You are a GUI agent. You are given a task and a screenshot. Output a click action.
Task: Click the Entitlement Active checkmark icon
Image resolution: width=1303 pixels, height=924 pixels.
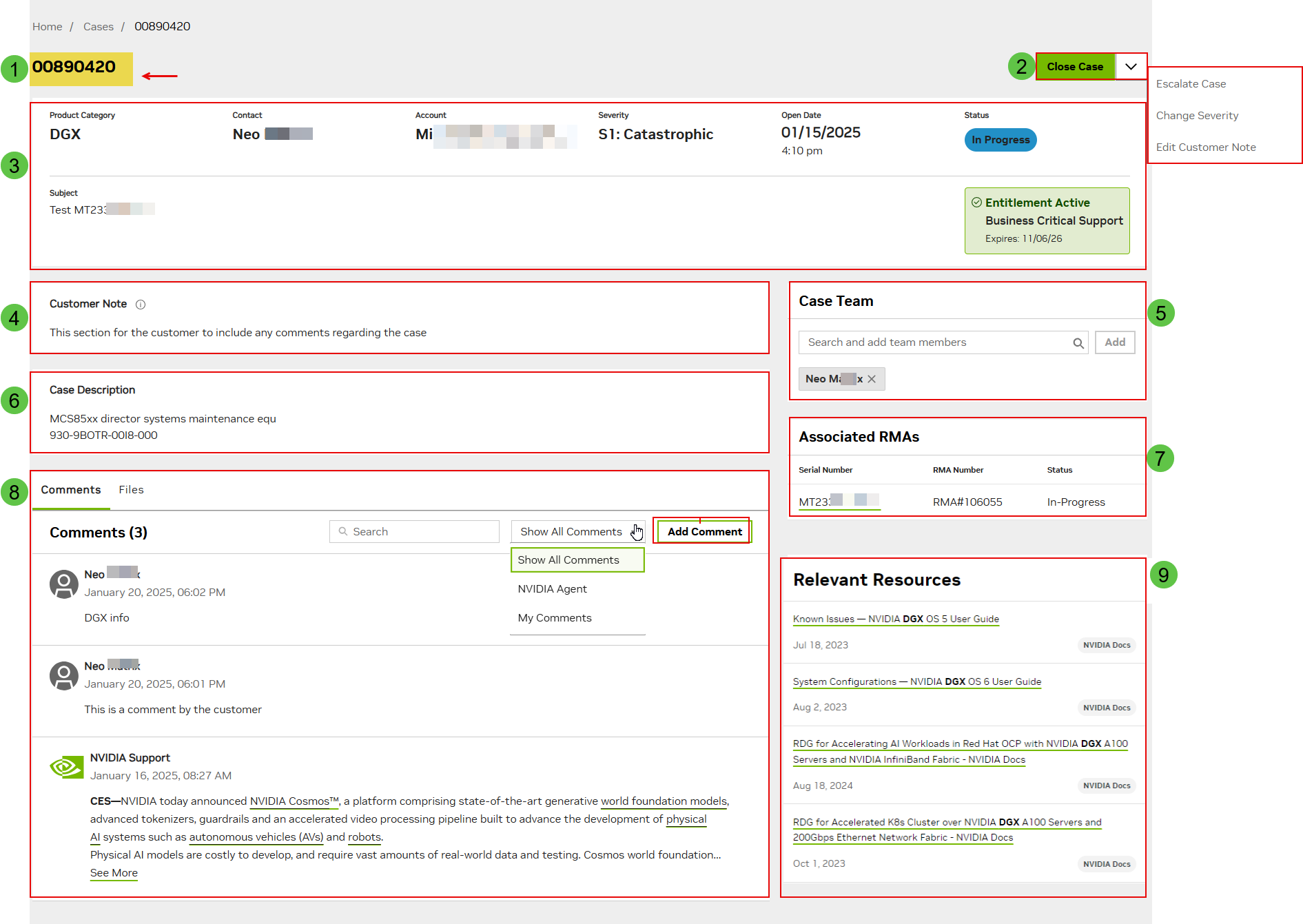976,203
